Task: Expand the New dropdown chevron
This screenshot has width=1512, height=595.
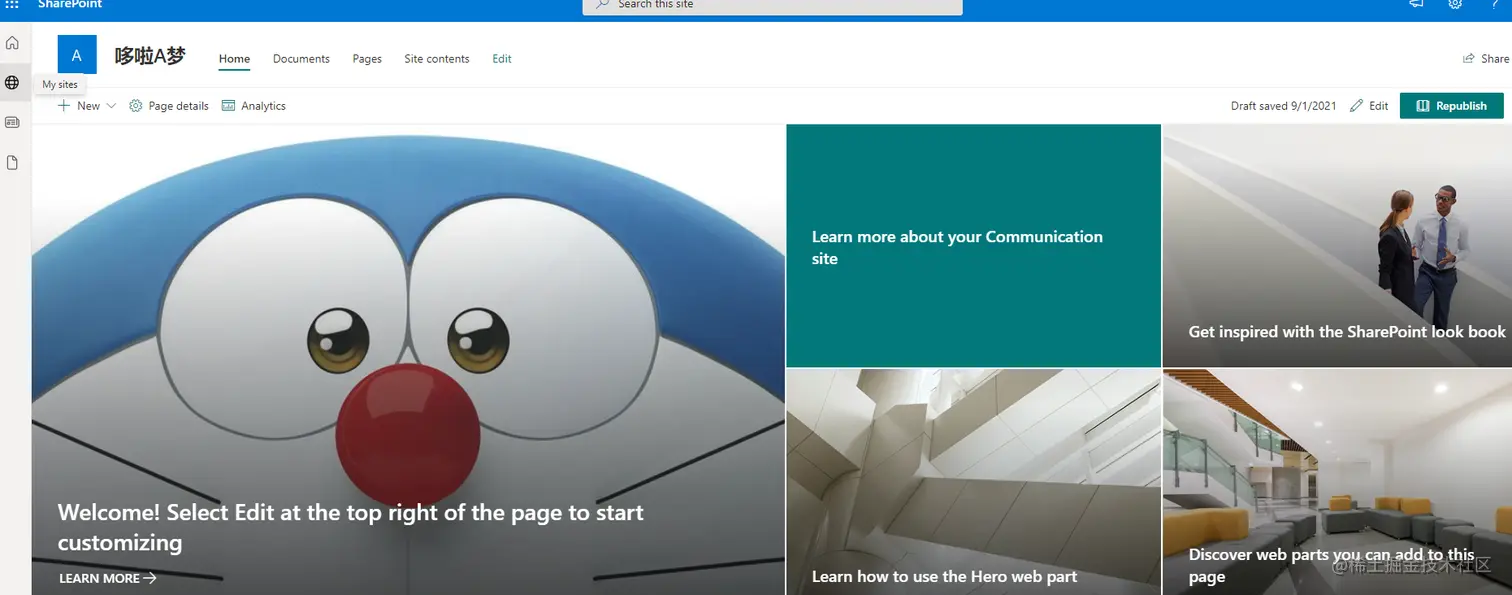Action: [x=111, y=106]
